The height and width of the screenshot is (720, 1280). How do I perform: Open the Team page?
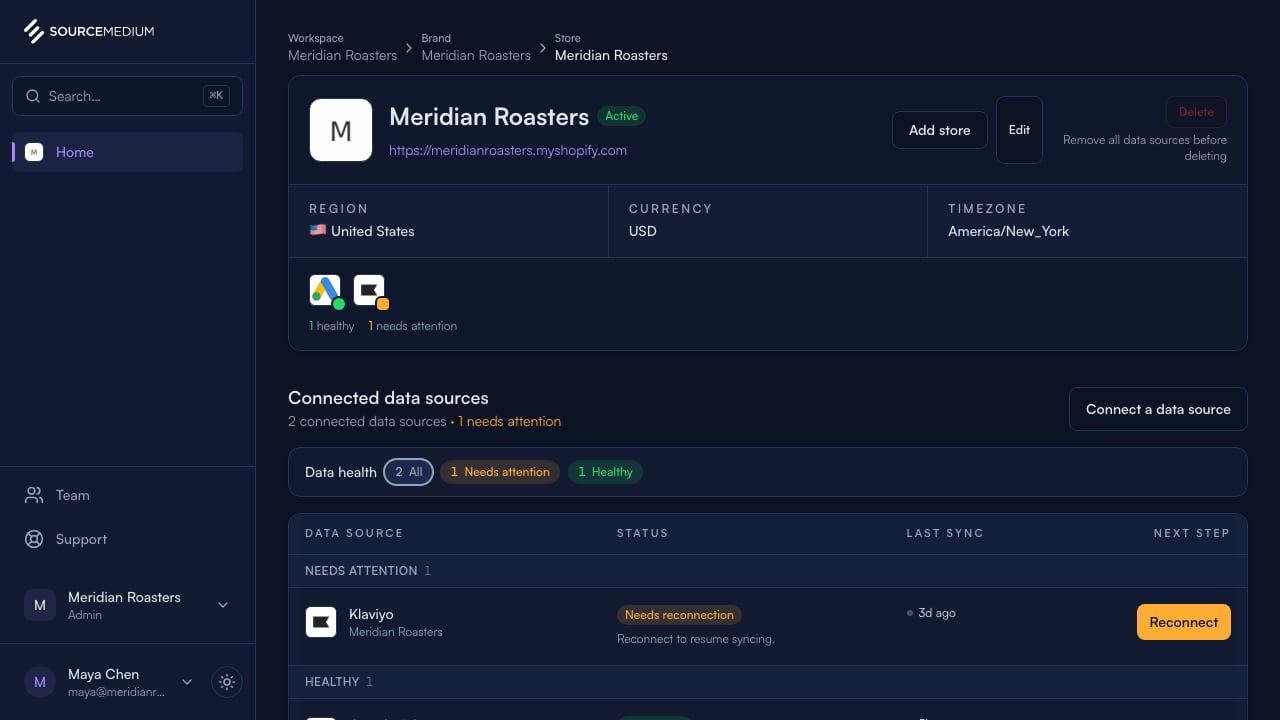coord(127,495)
